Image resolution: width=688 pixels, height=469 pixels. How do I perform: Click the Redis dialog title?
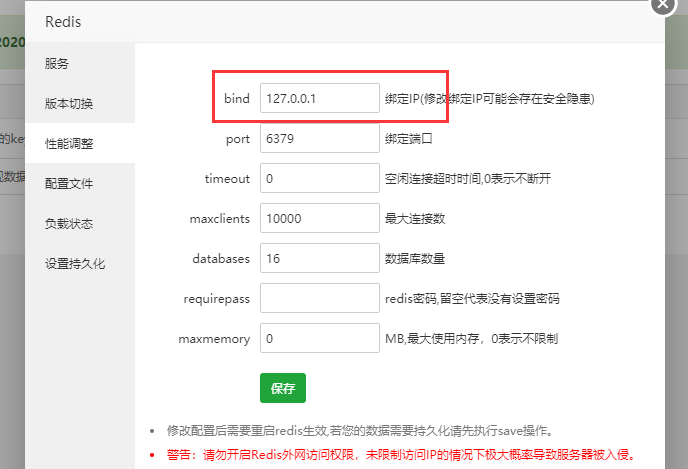click(x=63, y=21)
